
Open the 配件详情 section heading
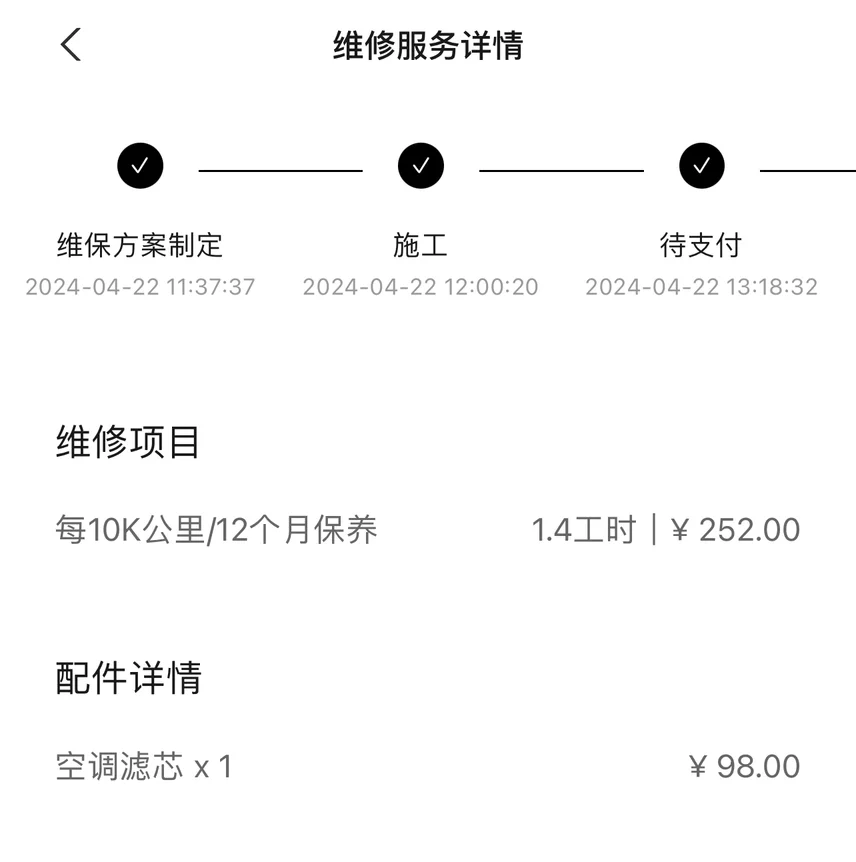pyautogui.click(x=129, y=677)
